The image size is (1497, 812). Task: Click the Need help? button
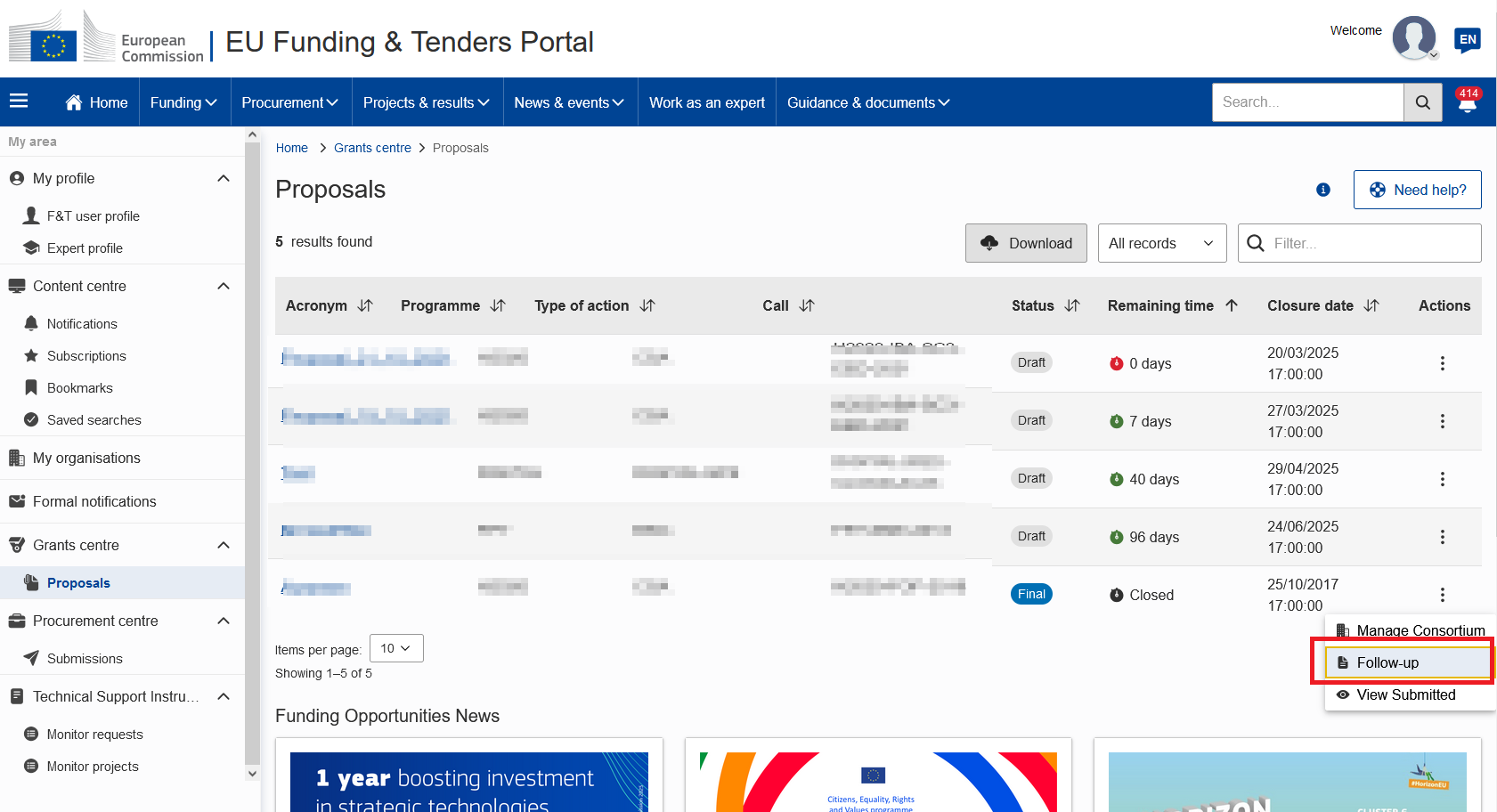(1418, 190)
